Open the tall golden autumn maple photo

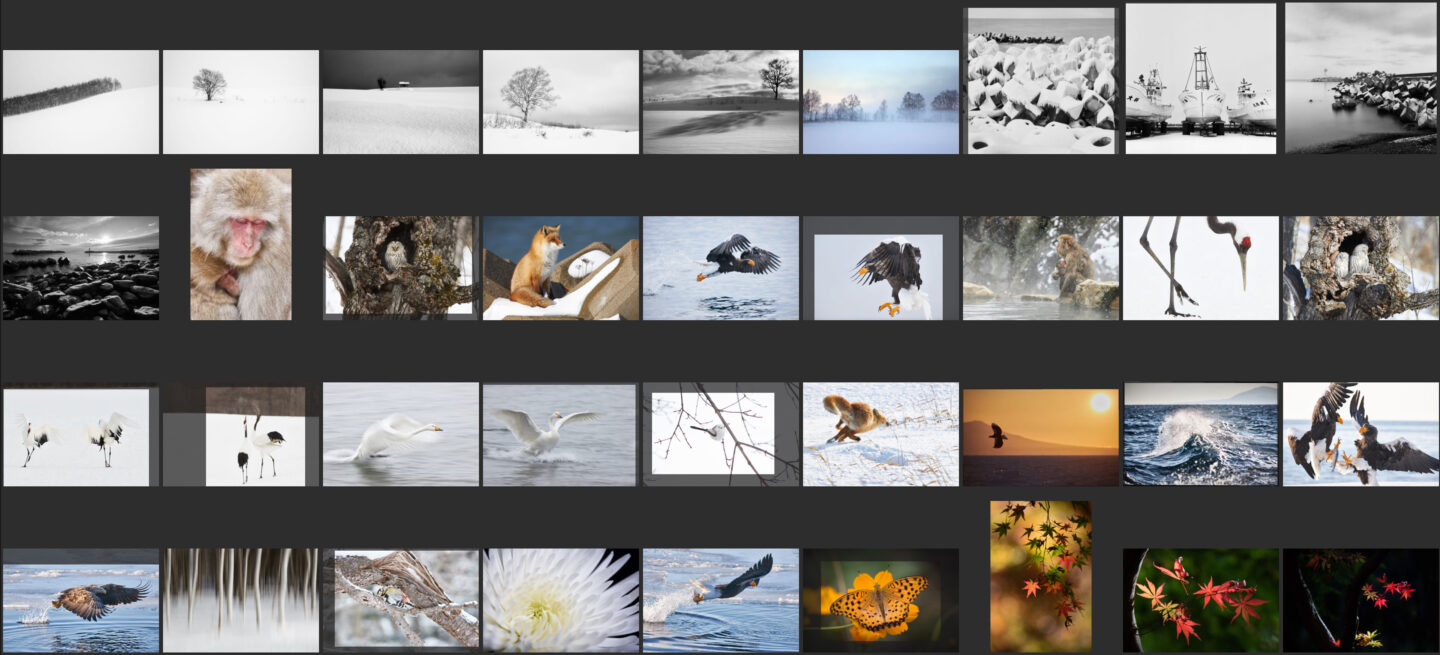[x=1040, y=576]
